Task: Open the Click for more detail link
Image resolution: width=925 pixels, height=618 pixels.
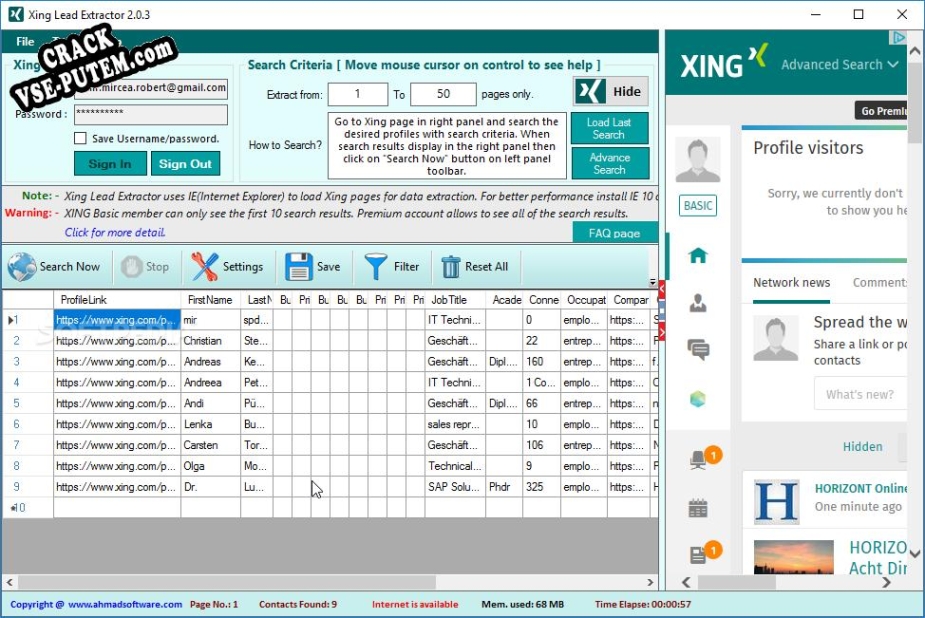Action: coord(115,232)
